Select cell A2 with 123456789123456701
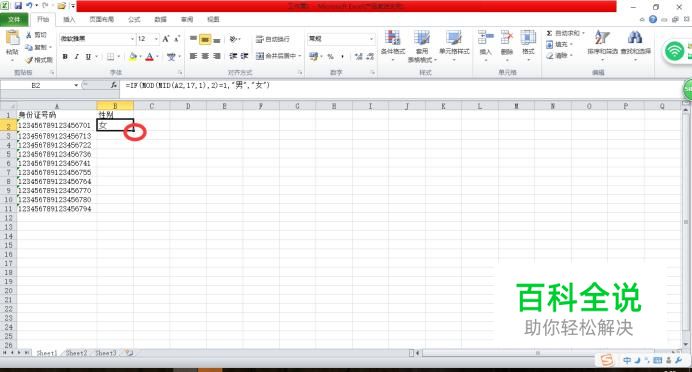Viewport: 692px width, 372px height. (56, 126)
